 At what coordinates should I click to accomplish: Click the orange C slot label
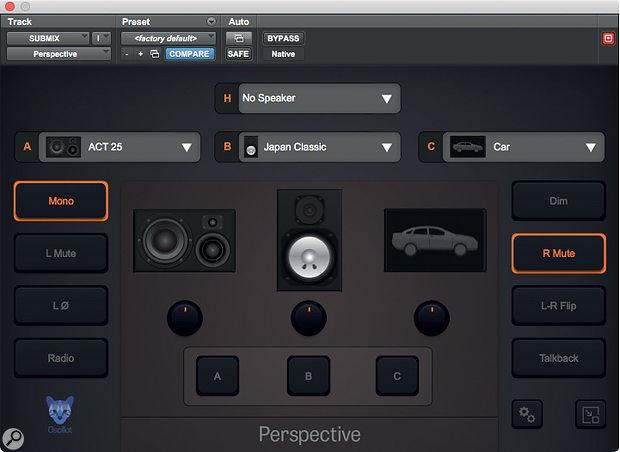431,147
